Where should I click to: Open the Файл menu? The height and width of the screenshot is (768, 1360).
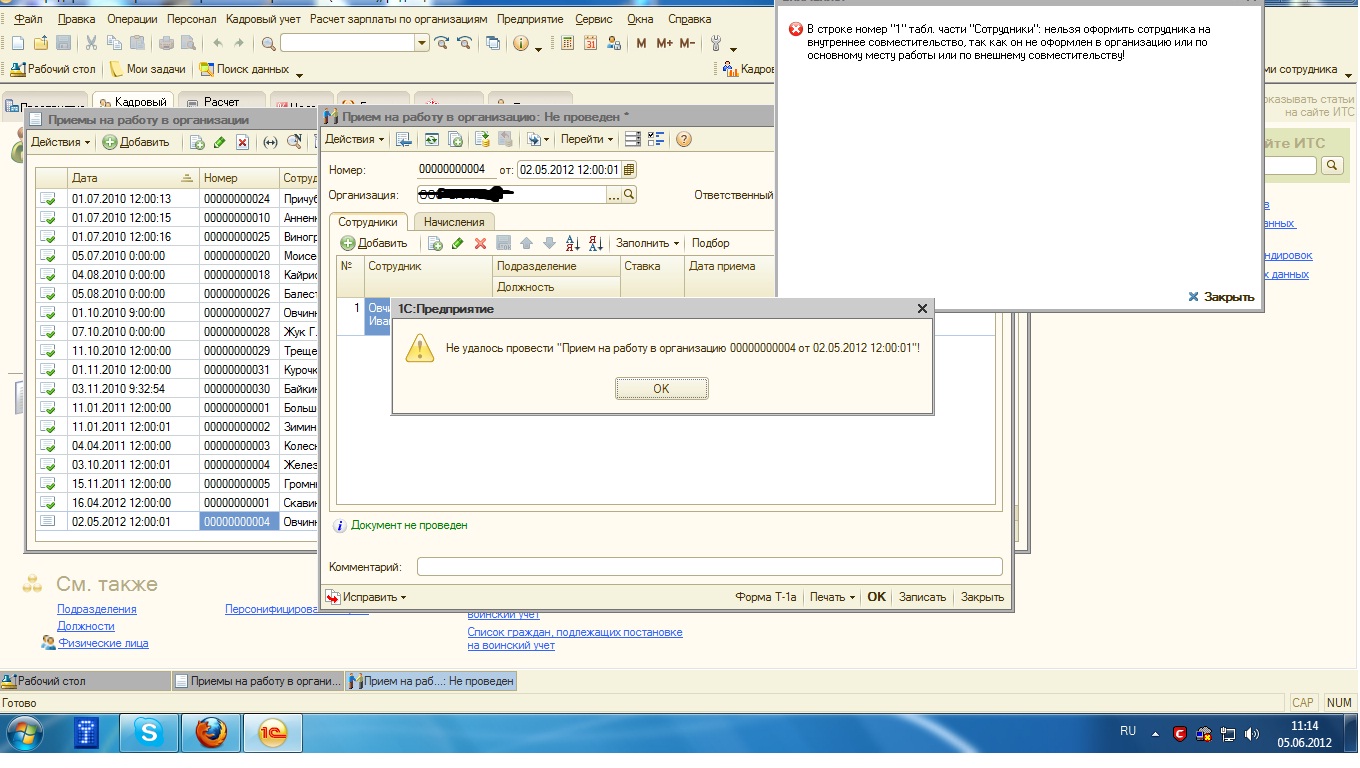point(28,19)
